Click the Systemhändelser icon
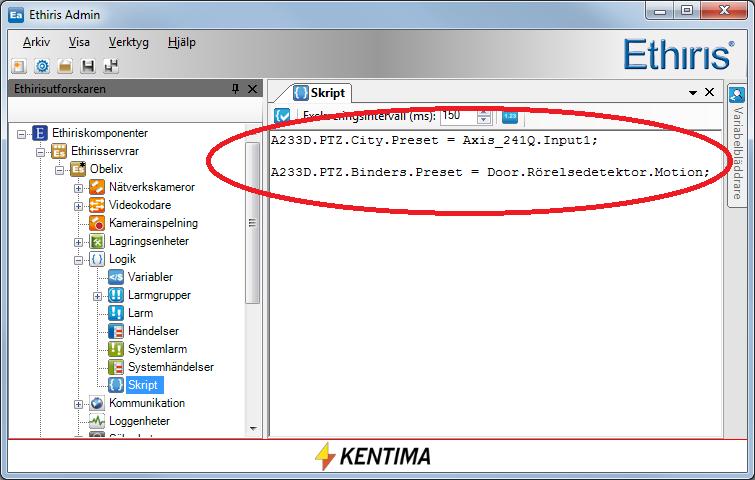 (116, 367)
